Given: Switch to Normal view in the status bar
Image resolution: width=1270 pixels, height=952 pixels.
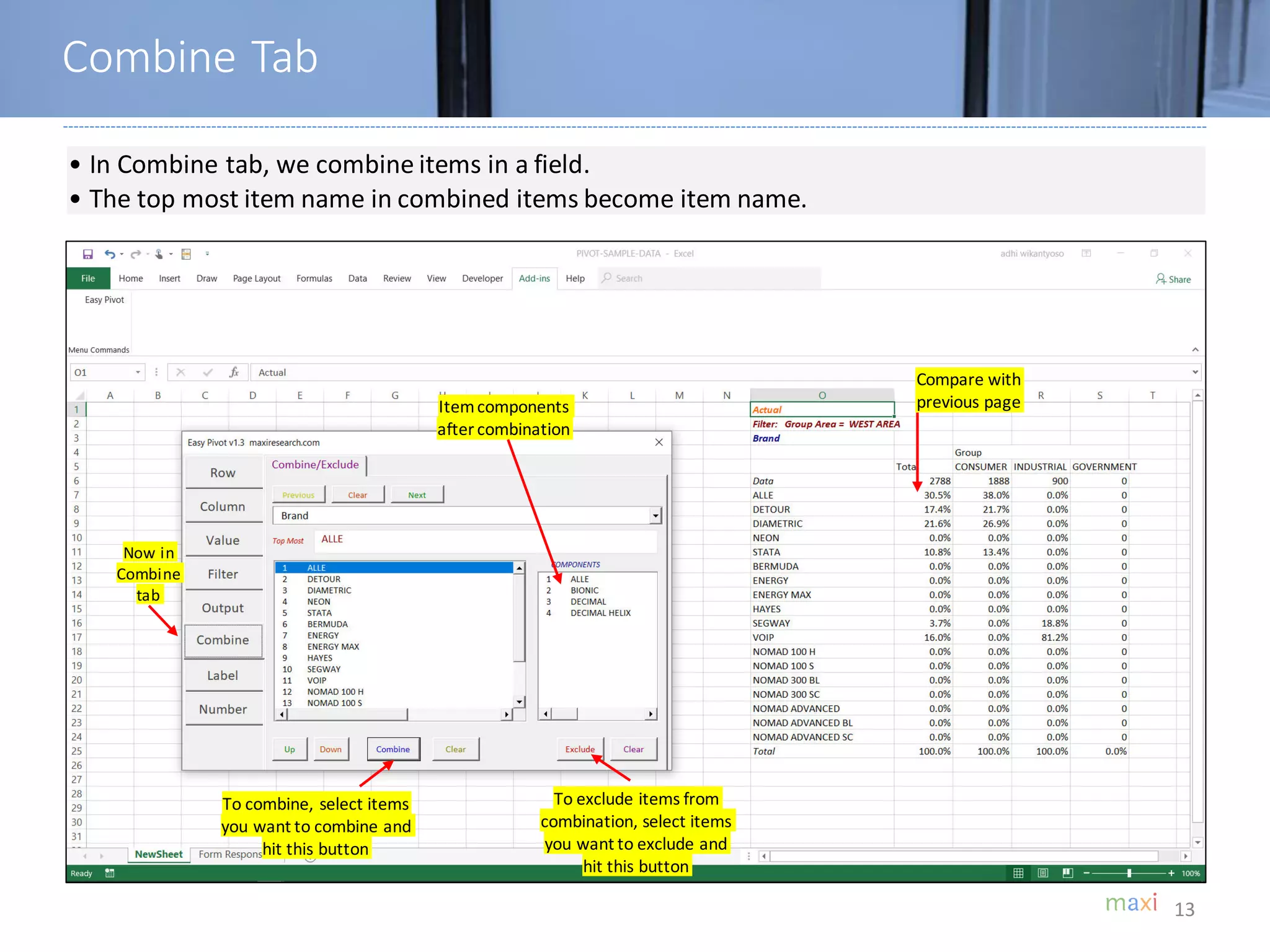Looking at the screenshot, I should tap(1018, 873).
